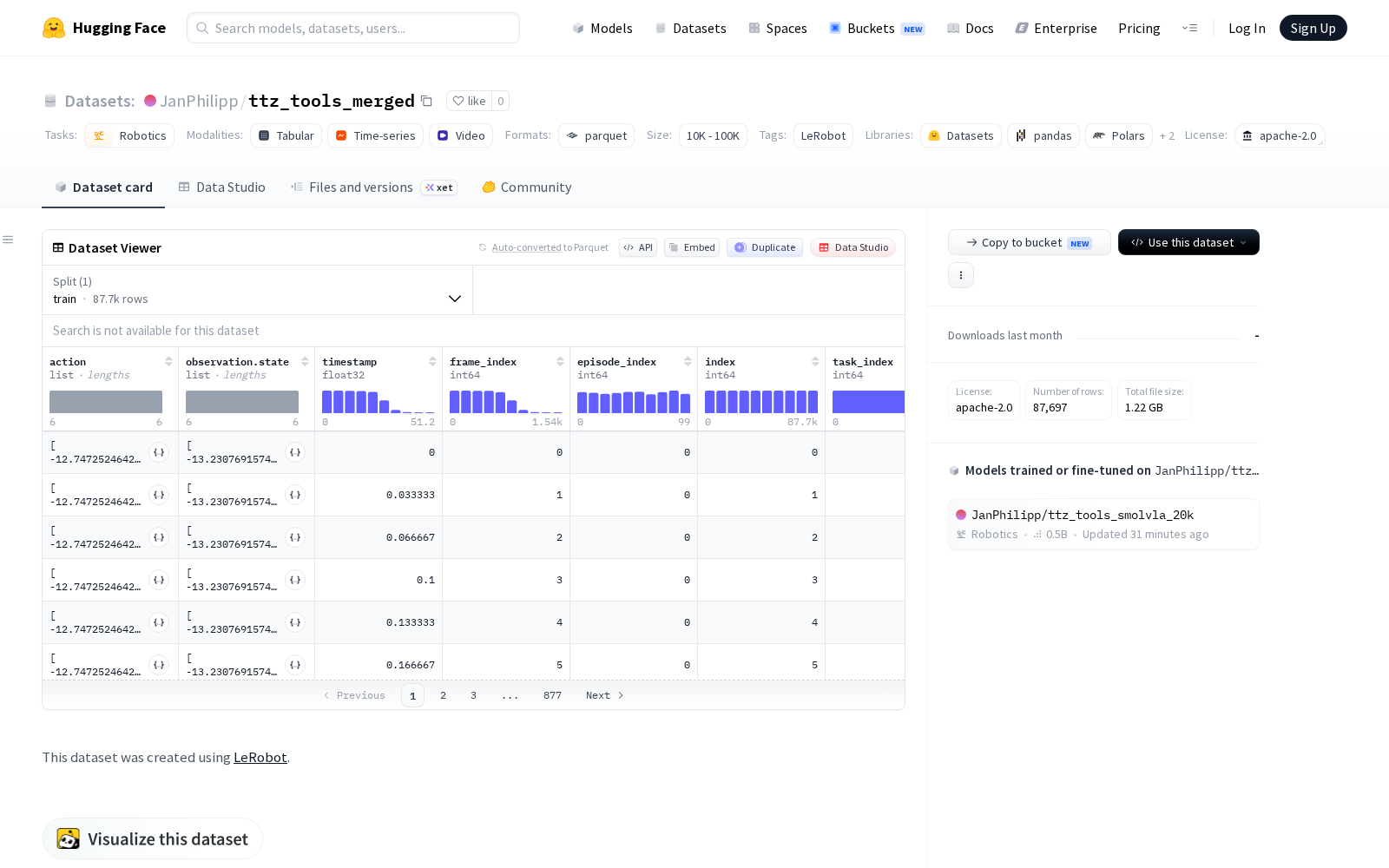Expand observation.state JSON in the 0.133333 row
Screen dimensions: 1389x868
coord(295,622)
